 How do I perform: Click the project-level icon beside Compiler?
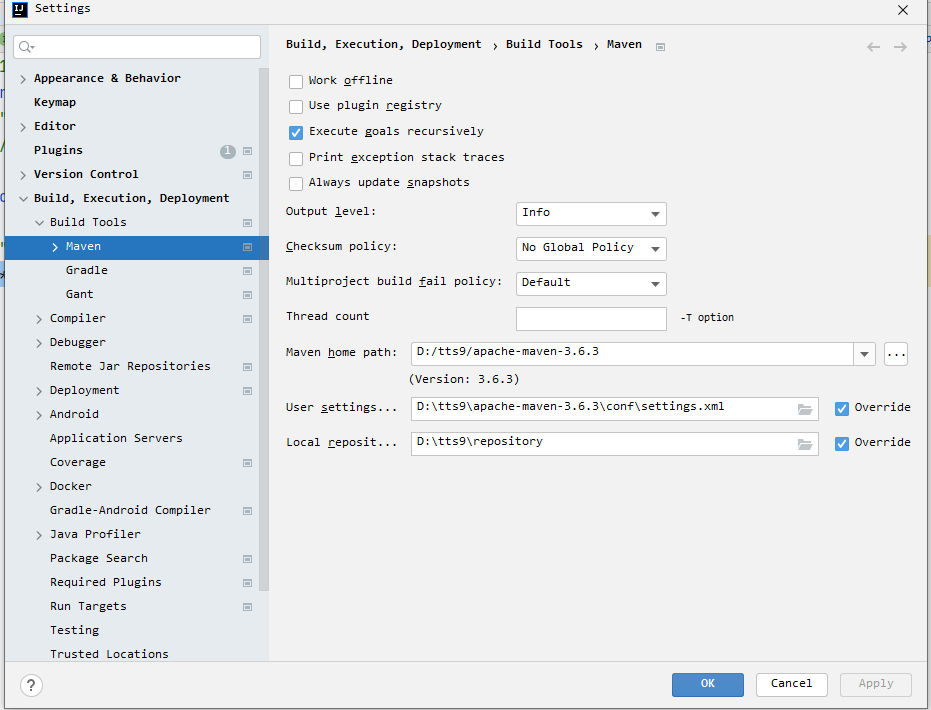tap(248, 319)
